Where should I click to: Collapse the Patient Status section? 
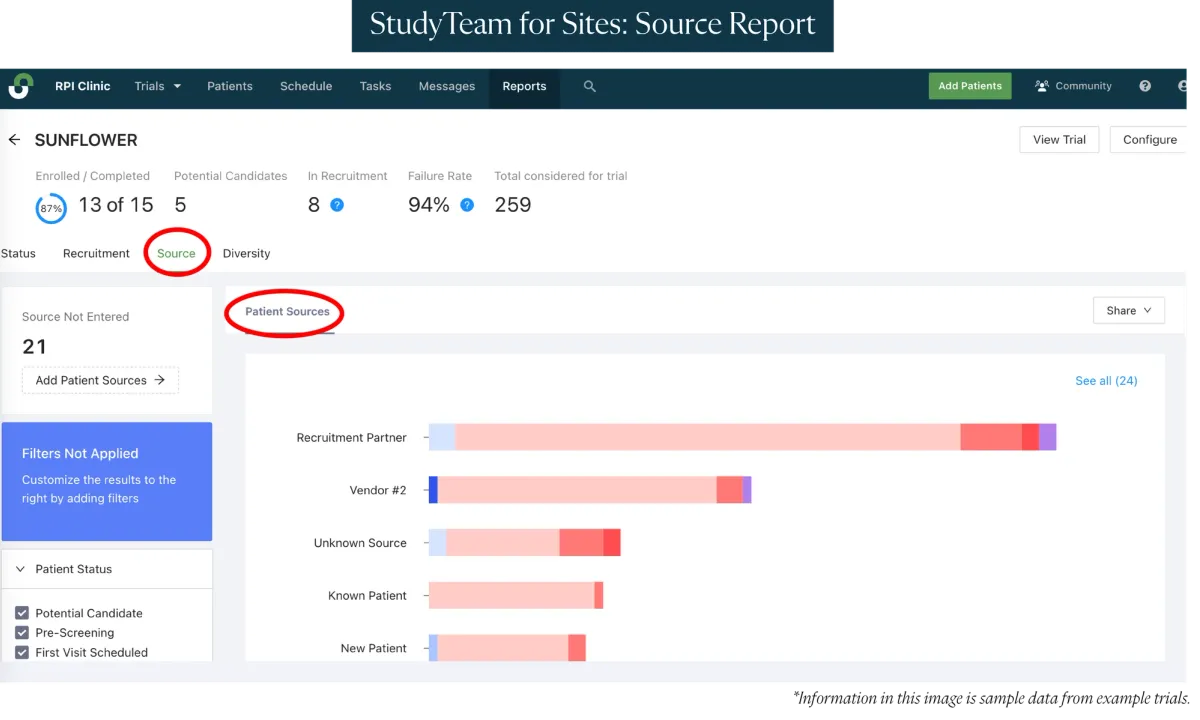(20, 568)
